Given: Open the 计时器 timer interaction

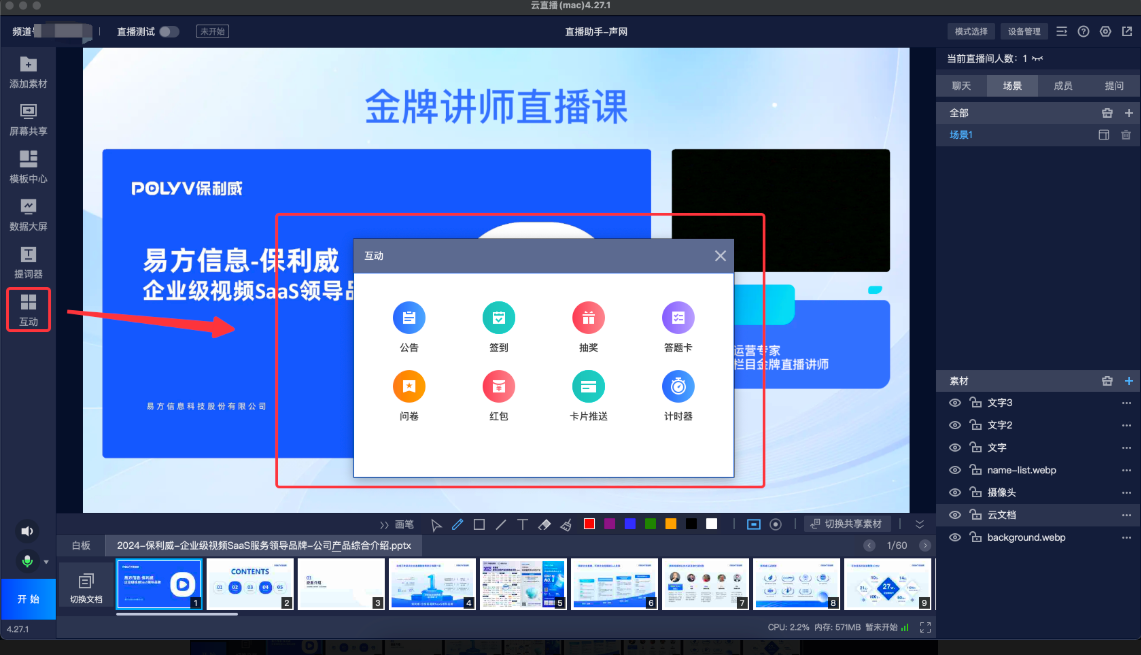Looking at the screenshot, I should [678, 396].
